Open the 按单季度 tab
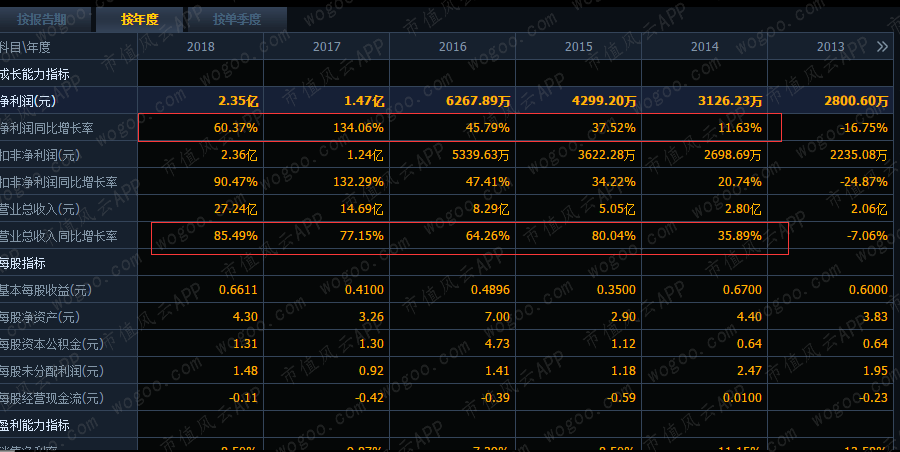 [236, 20]
